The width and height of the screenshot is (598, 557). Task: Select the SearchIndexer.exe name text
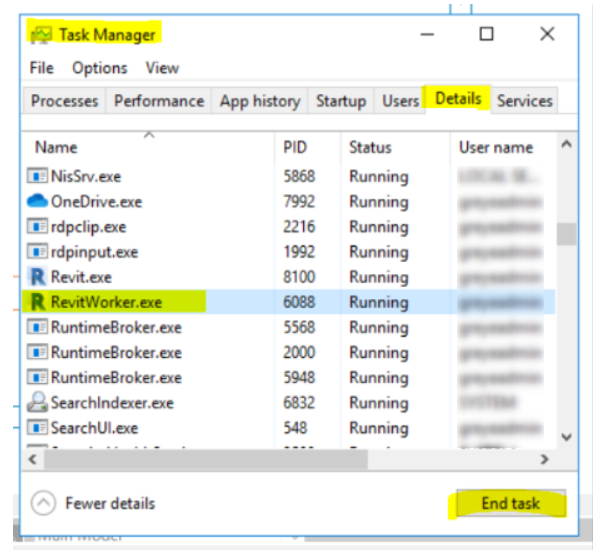pyautogui.click(x=113, y=403)
